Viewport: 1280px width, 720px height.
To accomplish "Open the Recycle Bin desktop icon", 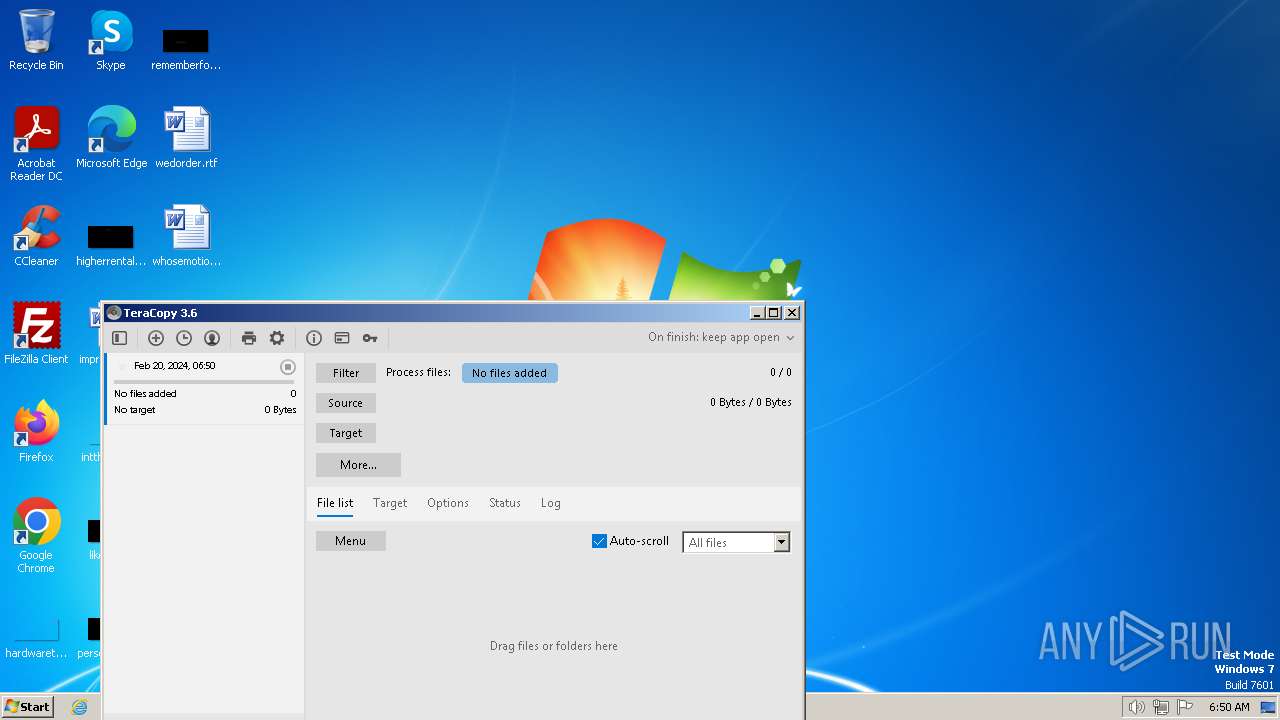I will pos(36,40).
